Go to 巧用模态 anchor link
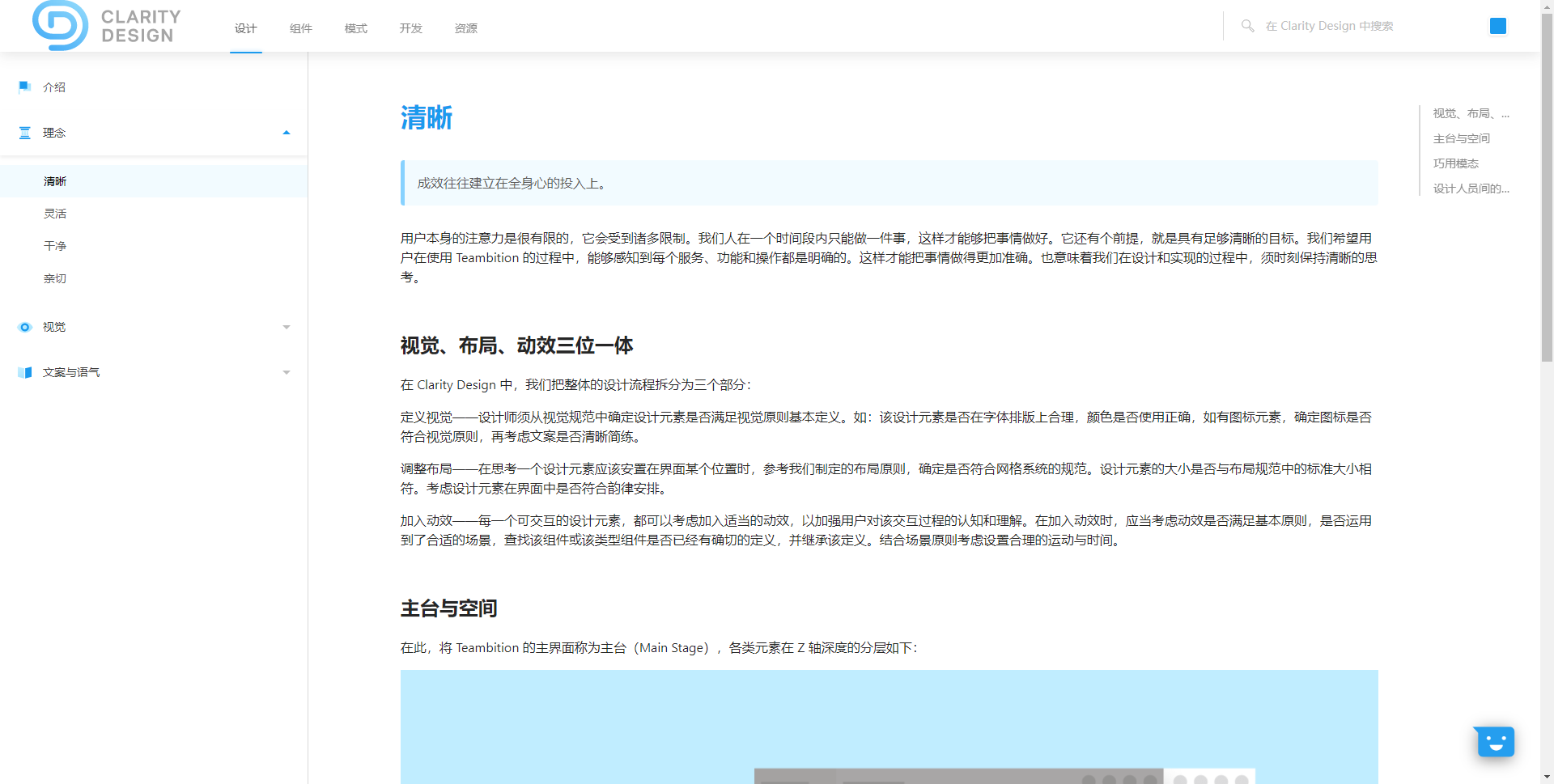The image size is (1554, 784). click(x=1455, y=163)
